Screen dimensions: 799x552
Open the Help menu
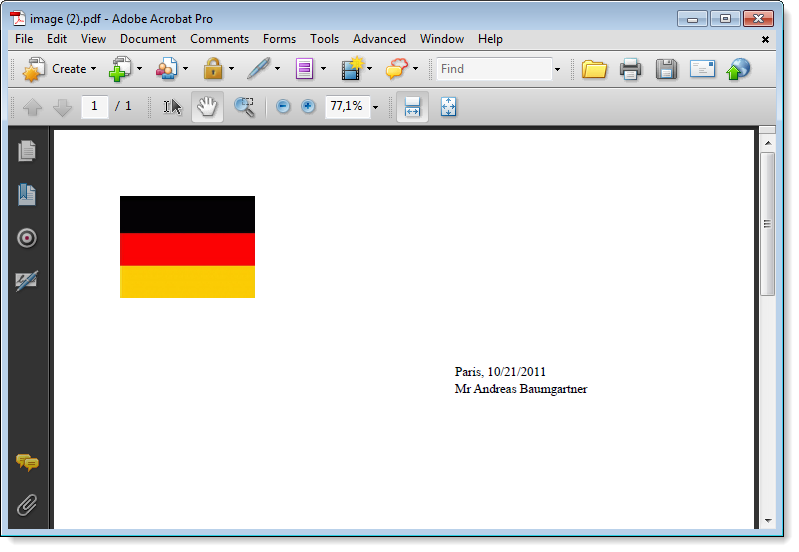point(490,39)
